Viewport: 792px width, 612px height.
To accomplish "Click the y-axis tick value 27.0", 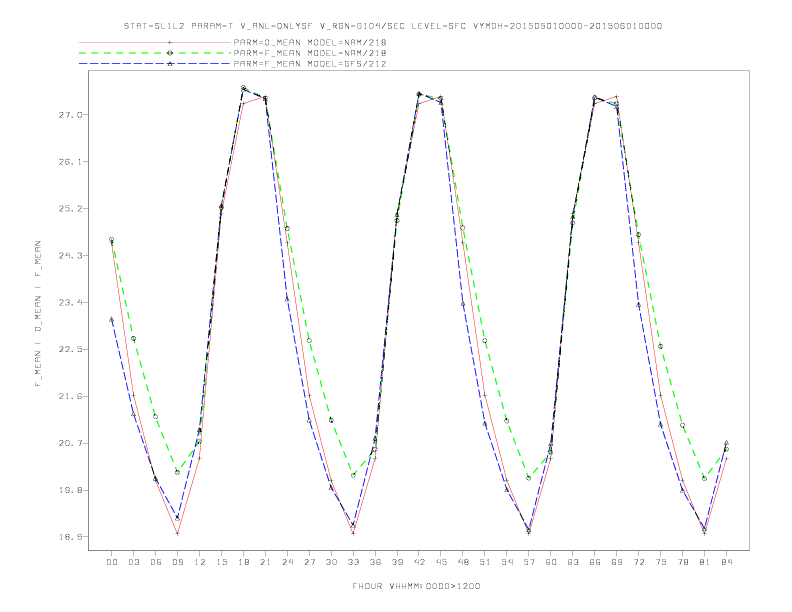I will [x=70, y=115].
